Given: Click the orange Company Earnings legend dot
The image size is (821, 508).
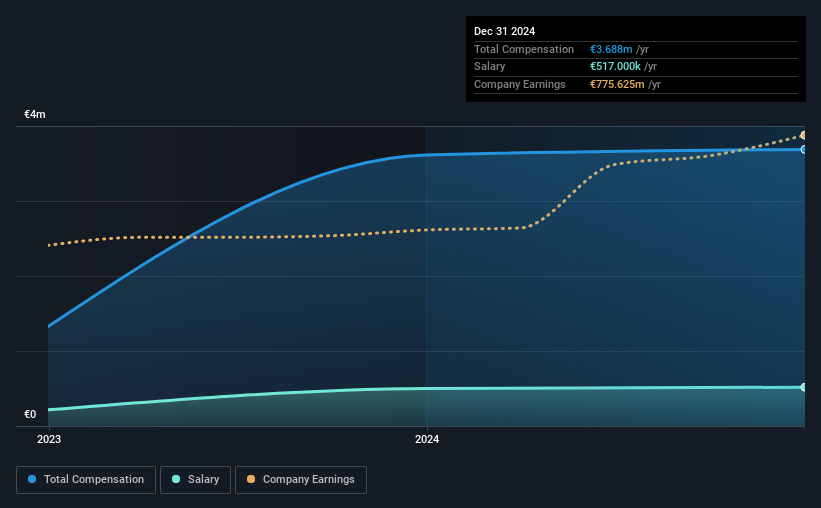Looking at the screenshot, I should point(251,479).
